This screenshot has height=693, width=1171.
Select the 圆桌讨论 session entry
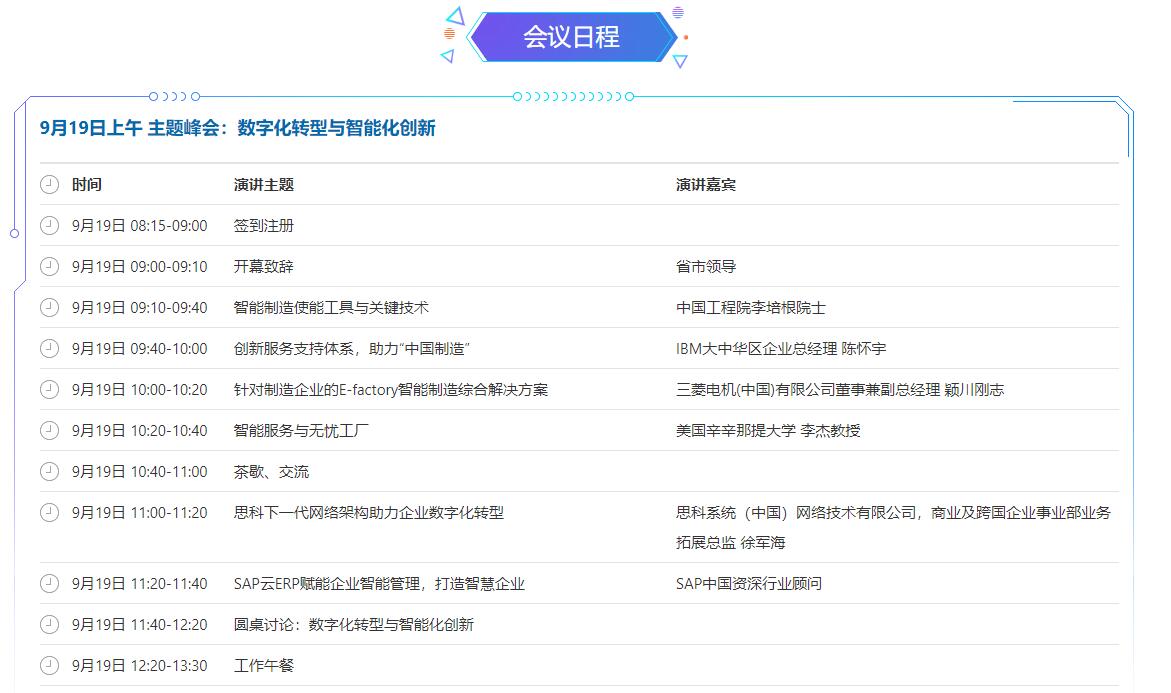pos(354,625)
